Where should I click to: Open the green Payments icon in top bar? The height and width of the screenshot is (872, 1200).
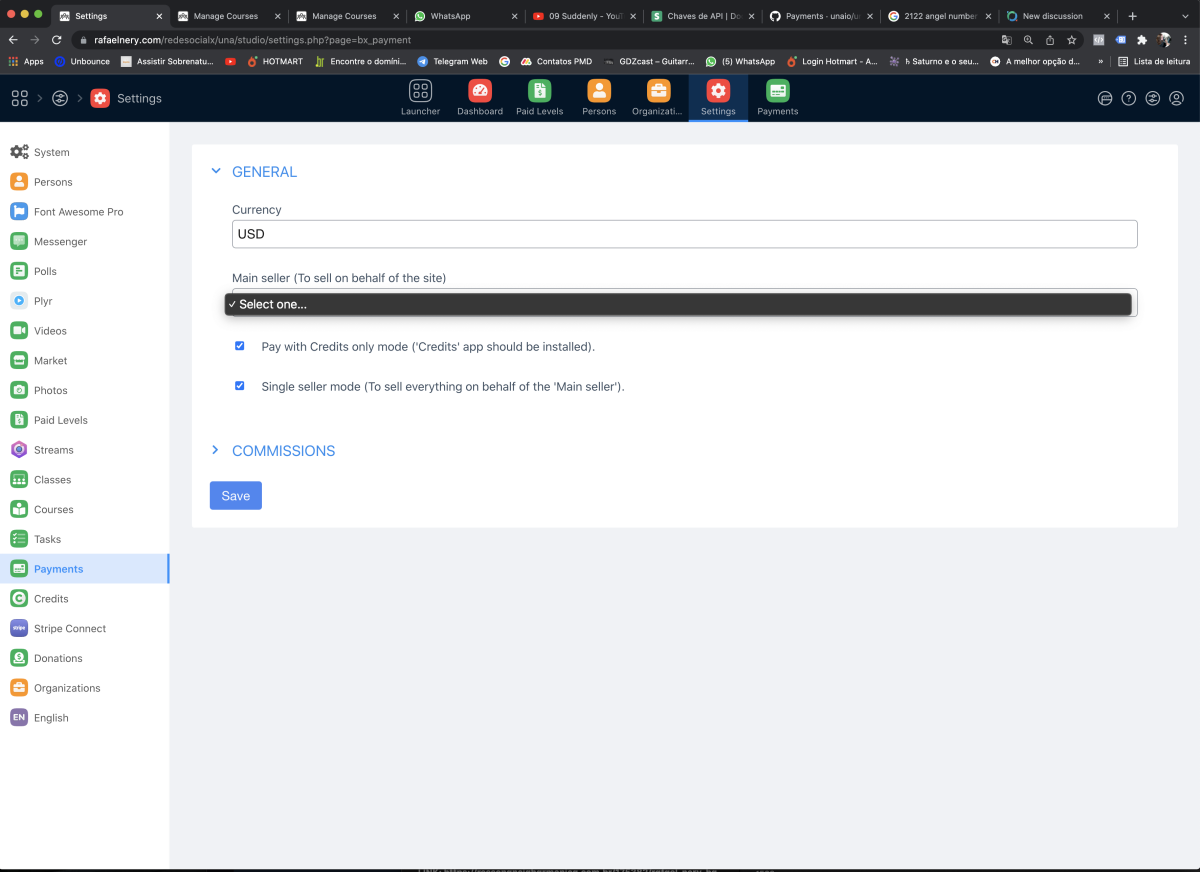pos(777,92)
